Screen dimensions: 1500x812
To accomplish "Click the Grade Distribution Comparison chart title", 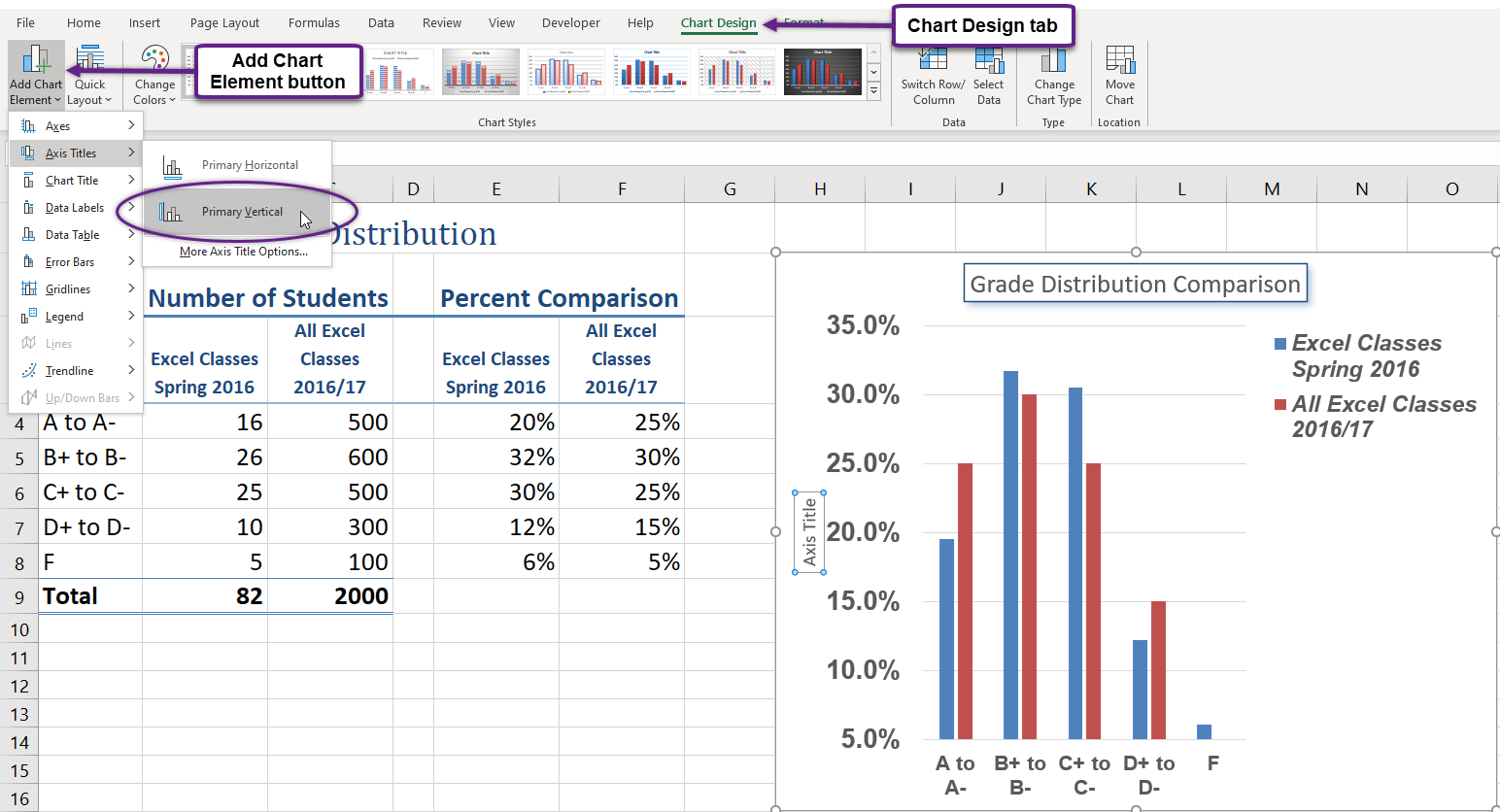I will coord(1135,284).
